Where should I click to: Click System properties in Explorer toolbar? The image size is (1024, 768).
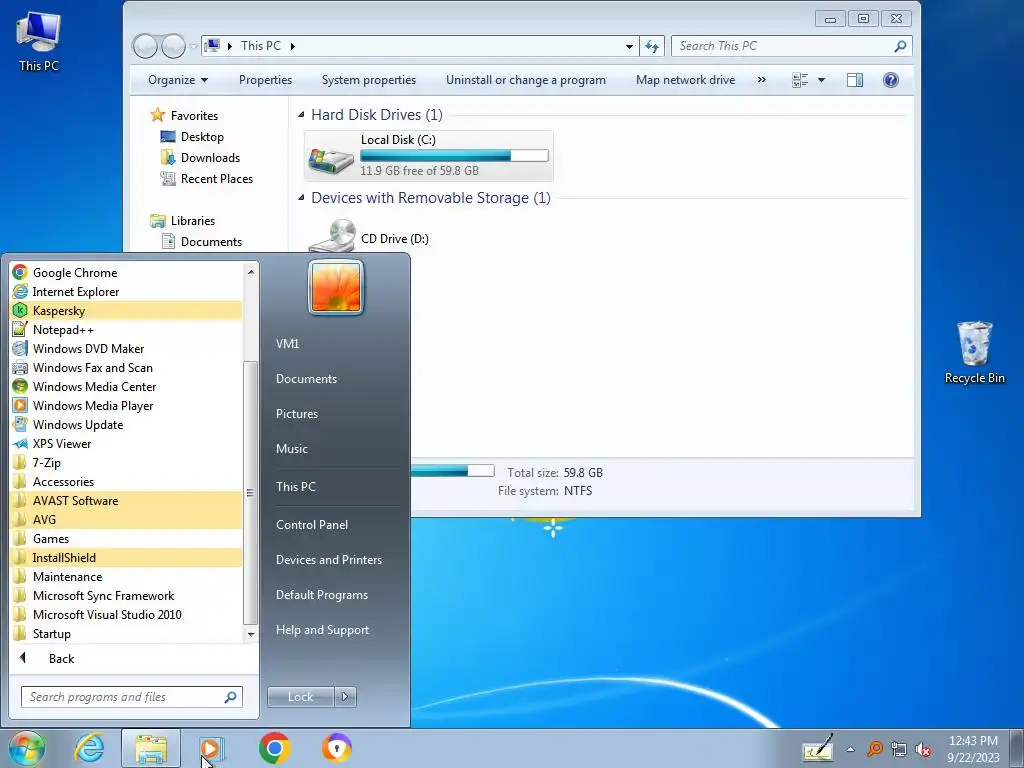[x=368, y=80]
